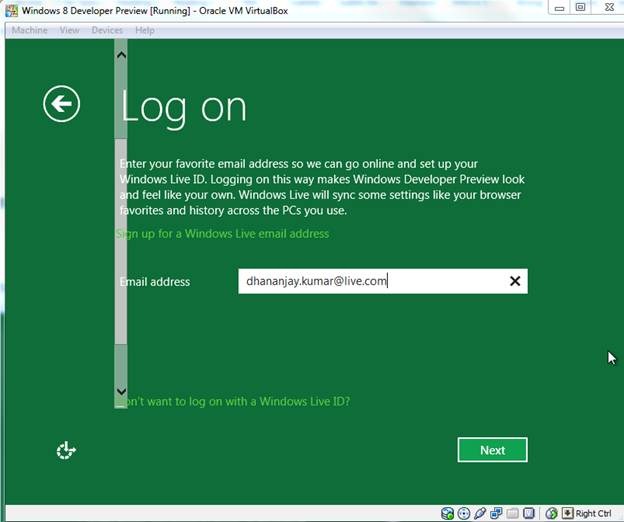The image size is (624, 522).
Task: Open the Devices menu
Action: 107,30
